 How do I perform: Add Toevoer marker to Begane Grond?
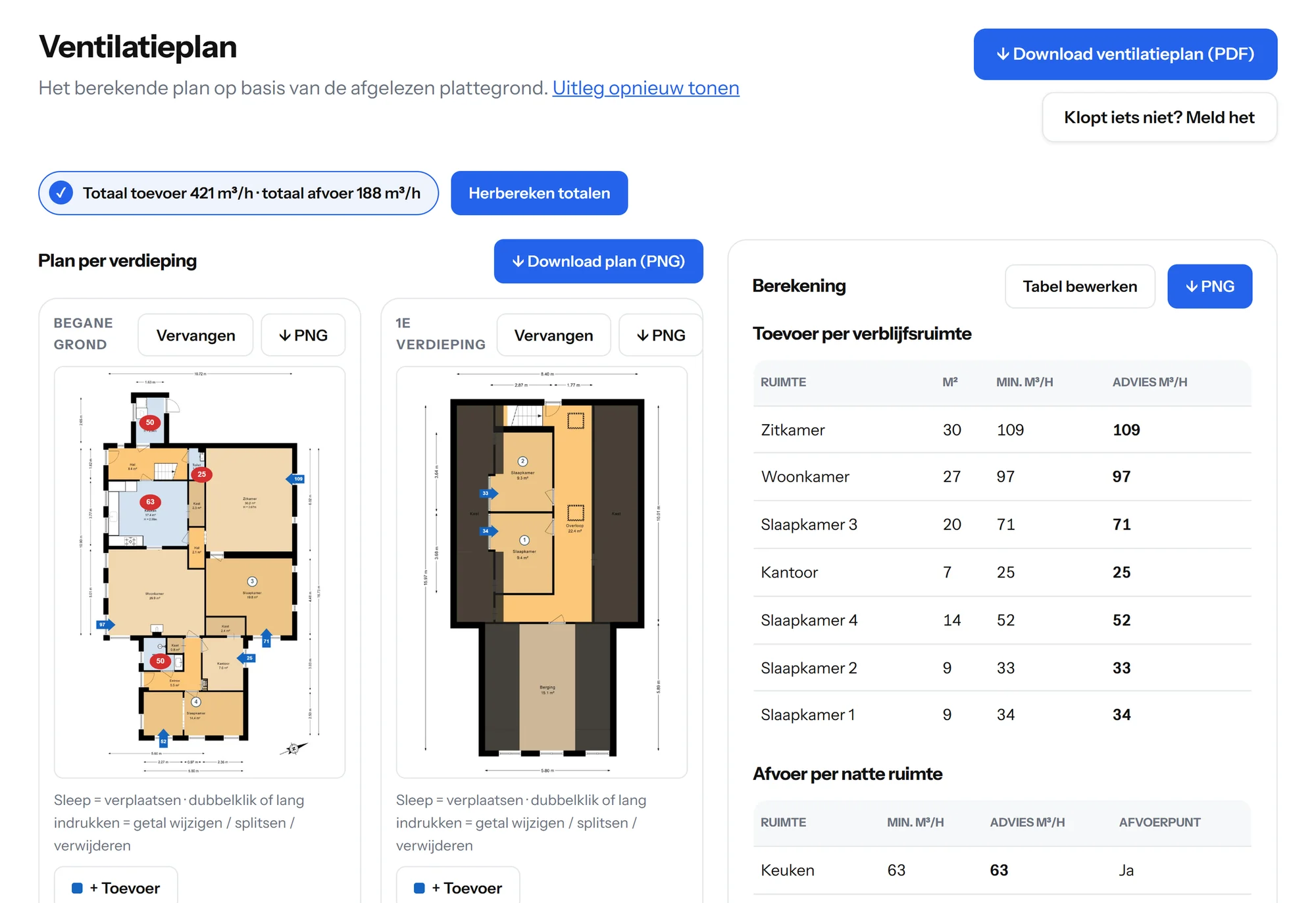[x=116, y=887]
